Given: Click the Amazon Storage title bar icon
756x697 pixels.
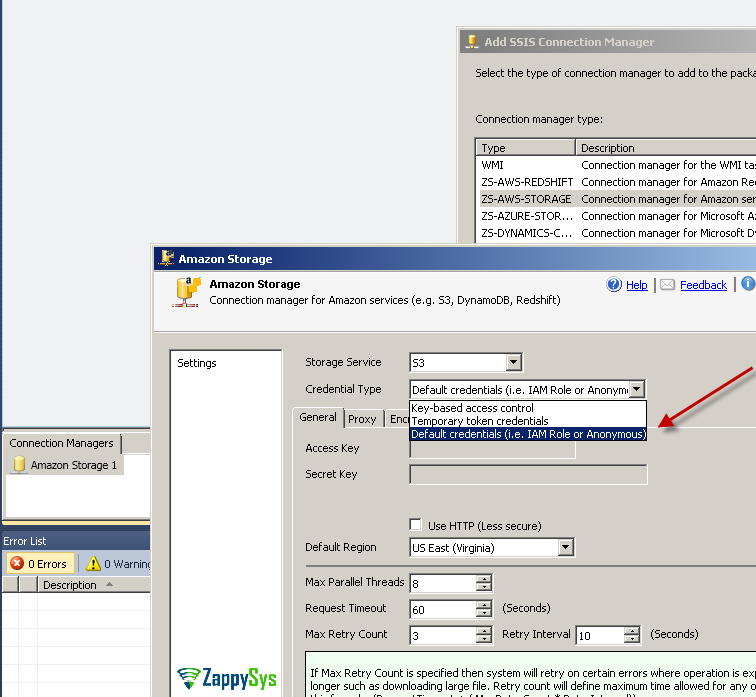Looking at the screenshot, I should click(167, 258).
